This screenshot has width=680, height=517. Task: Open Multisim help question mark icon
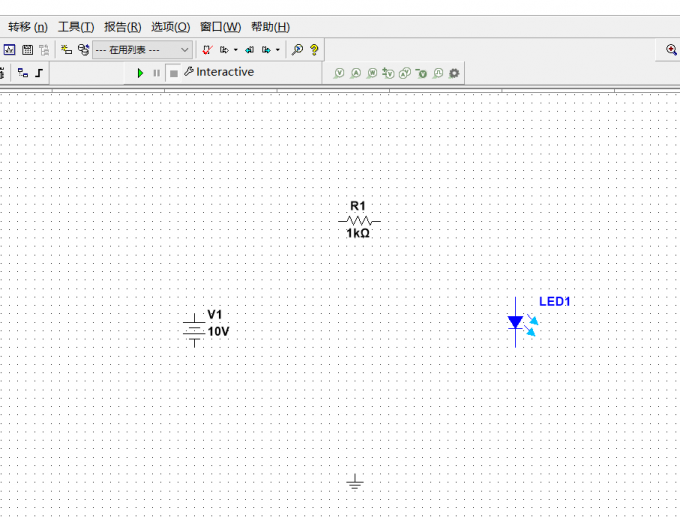pyautogui.click(x=314, y=50)
